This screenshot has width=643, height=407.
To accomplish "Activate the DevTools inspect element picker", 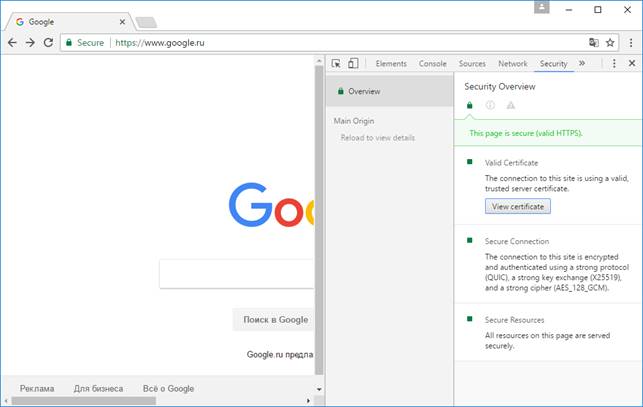I will tap(336, 64).
